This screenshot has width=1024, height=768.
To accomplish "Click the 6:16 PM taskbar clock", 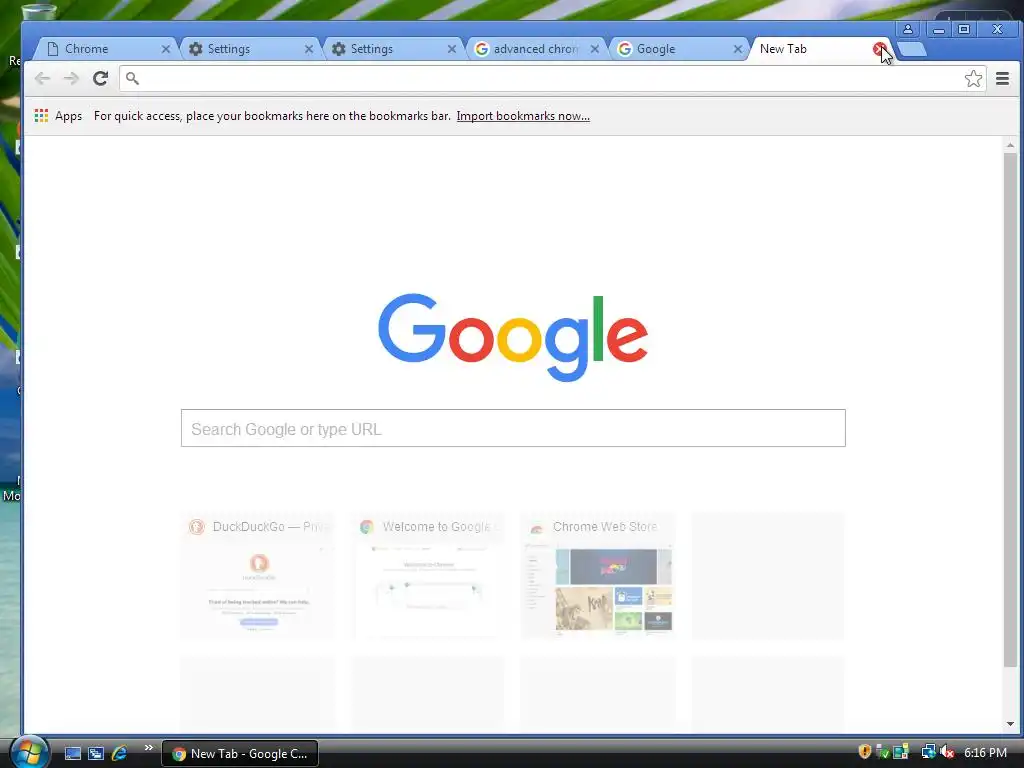I will [x=985, y=752].
